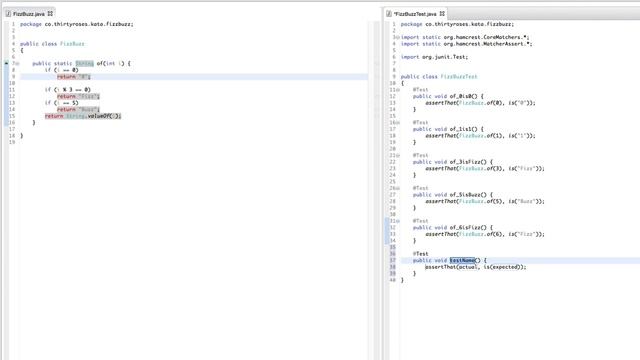This screenshot has height=360, width=640.
Task: Click the 'if (i % 3 == 0)' condition
Action: [x=68, y=89]
